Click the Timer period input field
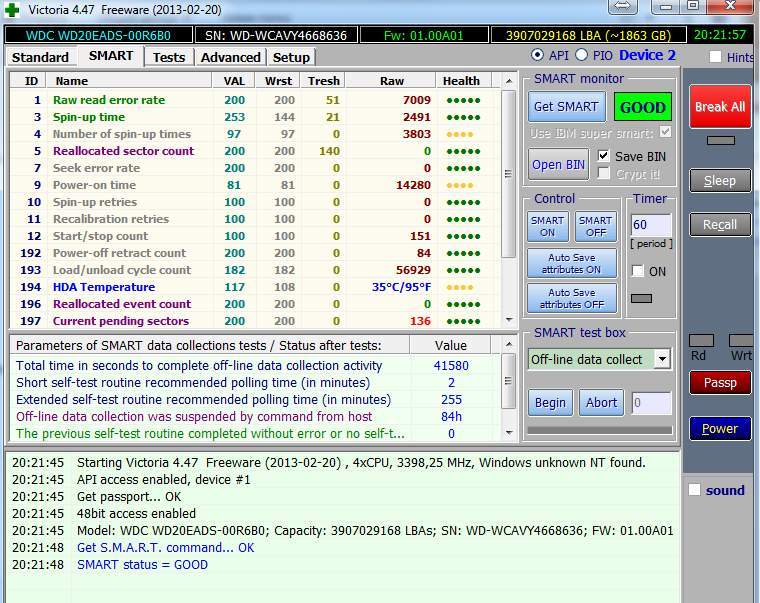The image size is (760, 603). pyautogui.click(x=651, y=225)
